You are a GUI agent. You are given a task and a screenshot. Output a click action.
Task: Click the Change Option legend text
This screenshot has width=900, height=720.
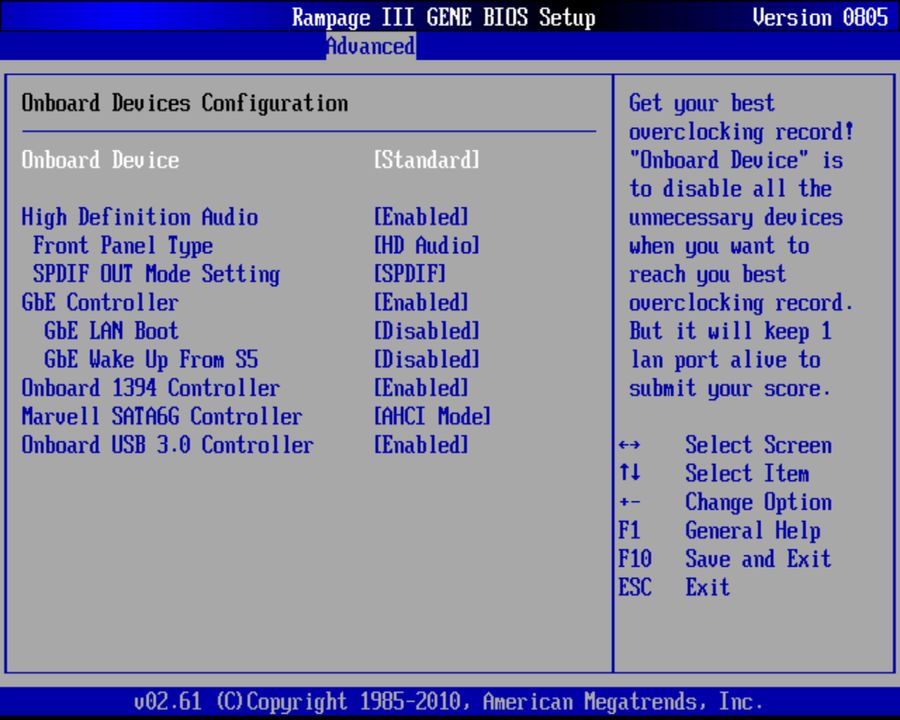coord(758,502)
